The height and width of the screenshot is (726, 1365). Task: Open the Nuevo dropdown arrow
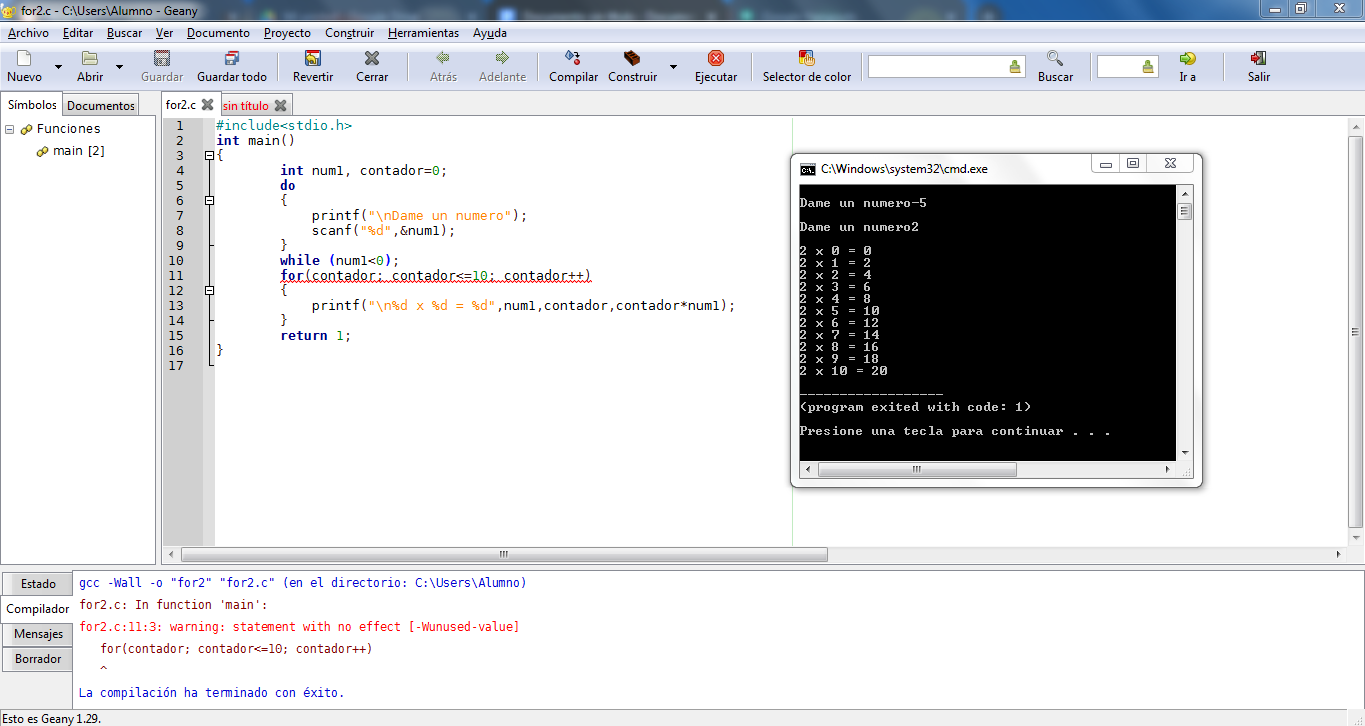click(x=58, y=67)
